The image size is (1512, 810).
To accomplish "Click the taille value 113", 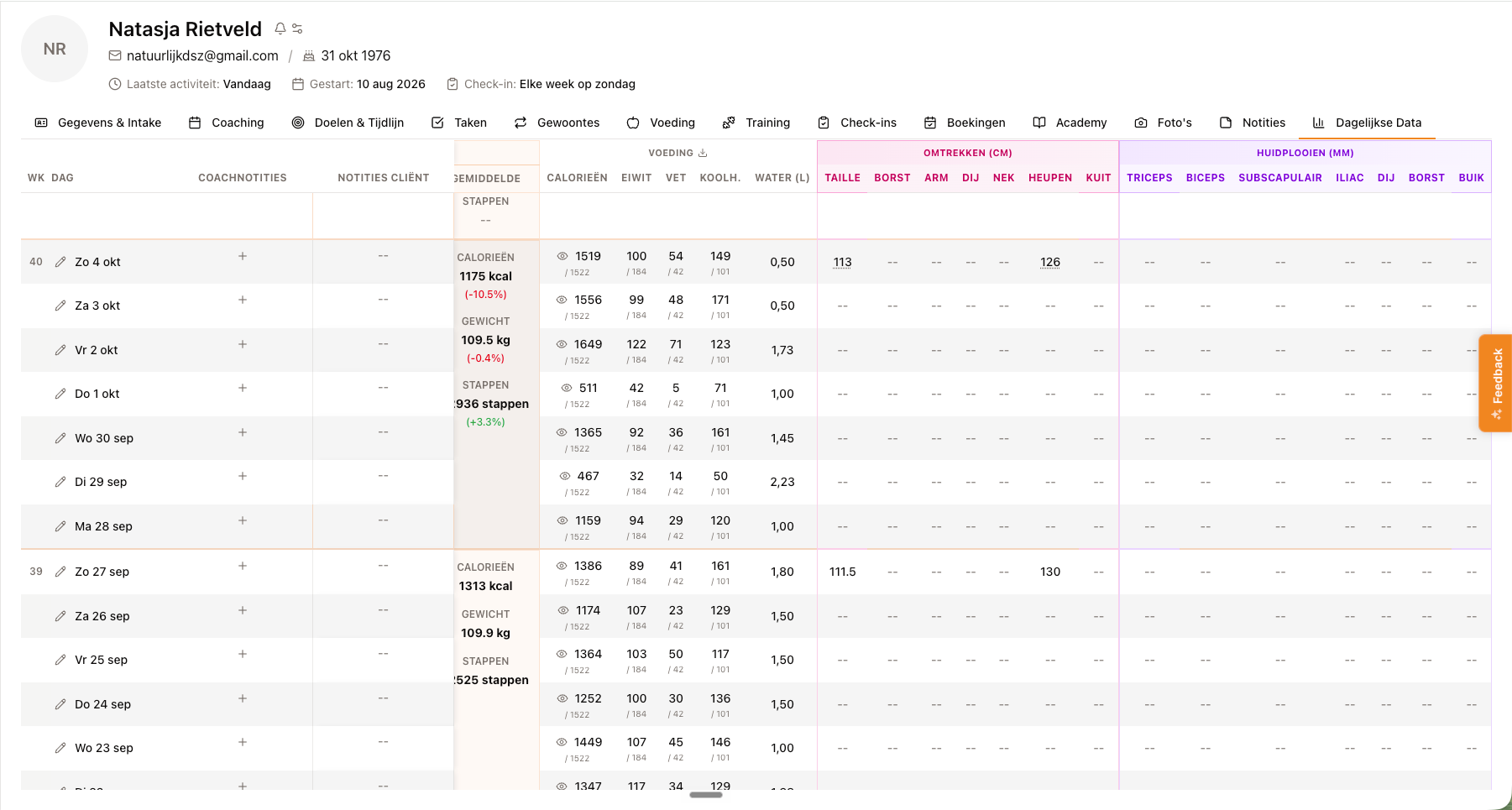I will coord(842,262).
